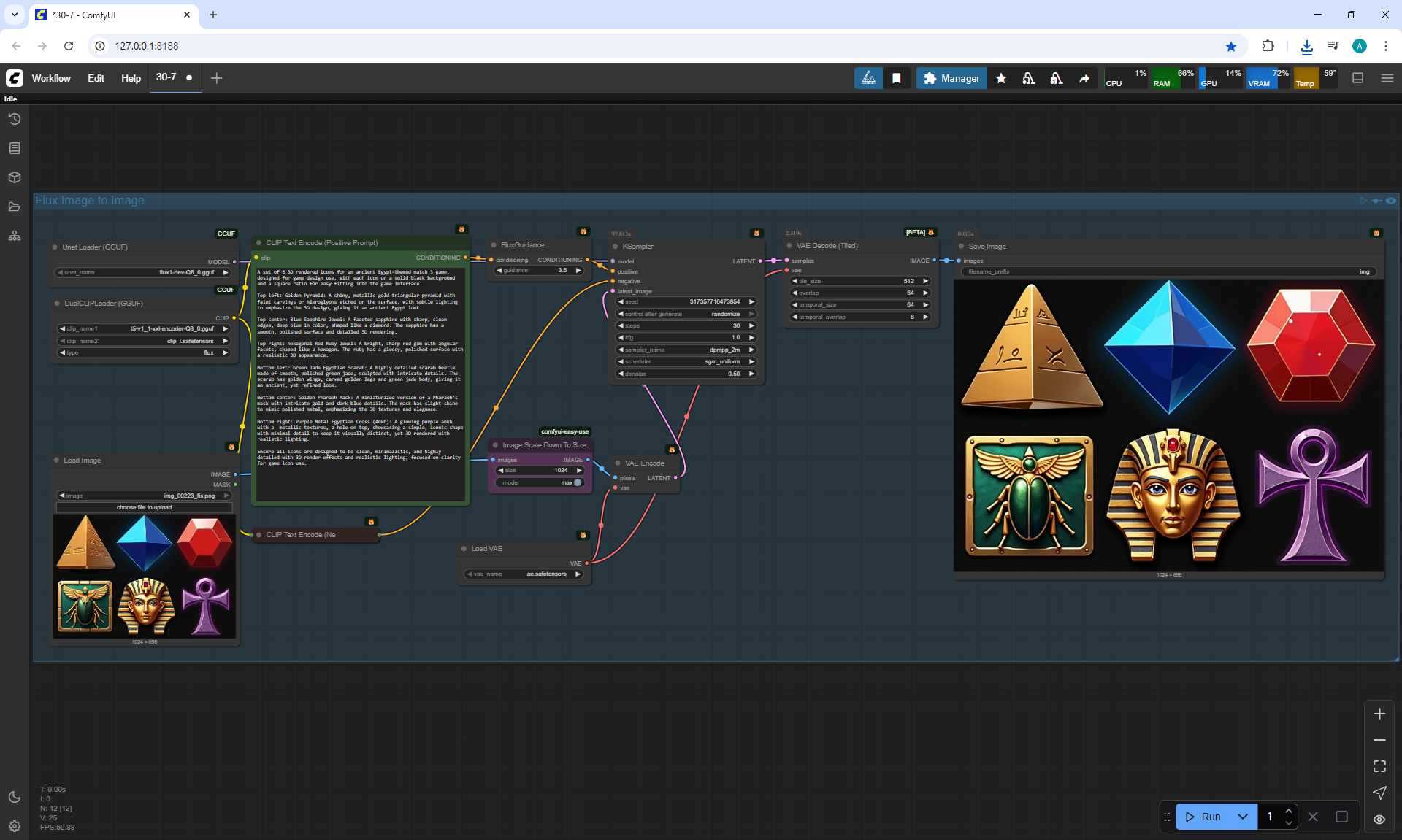
Task: Toggle link visibility eye icon bottom right
Action: pos(1379,819)
